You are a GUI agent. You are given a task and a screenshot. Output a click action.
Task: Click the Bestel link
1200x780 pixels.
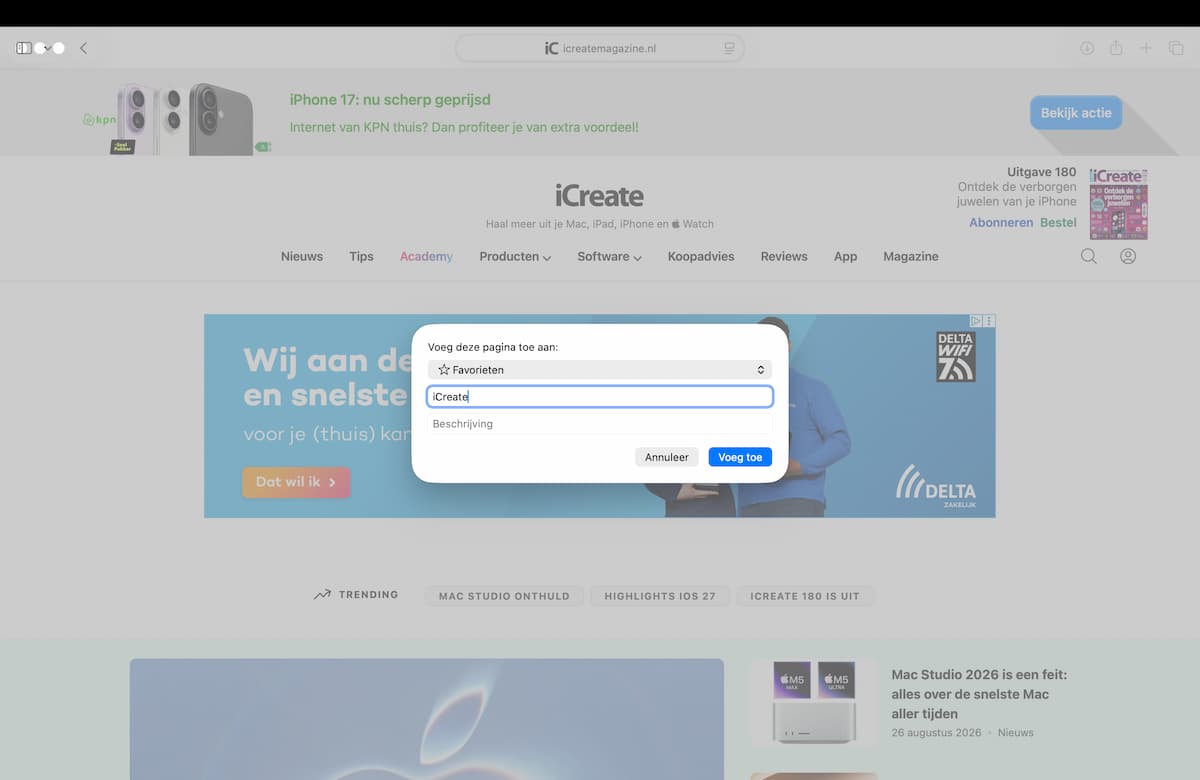[x=1058, y=222]
